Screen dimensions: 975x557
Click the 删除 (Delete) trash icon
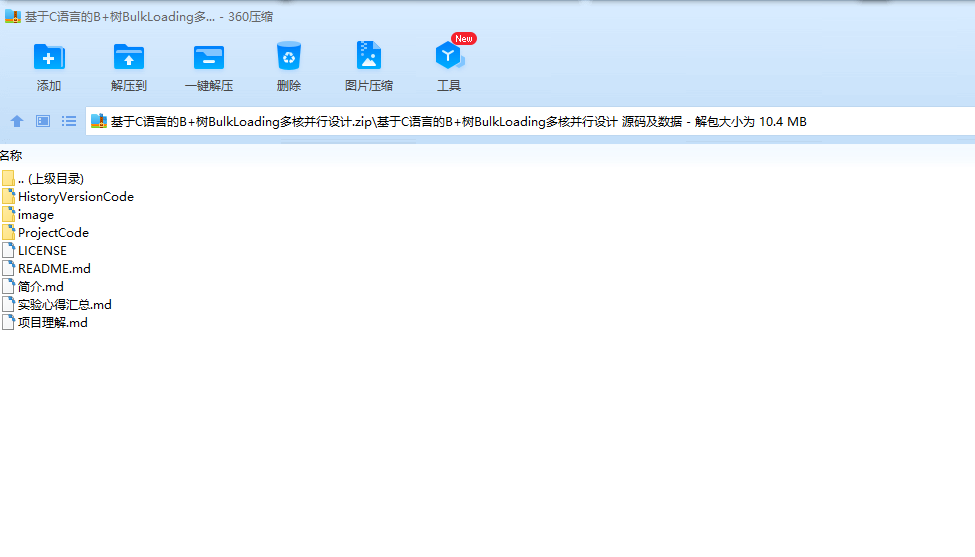(x=289, y=56)
